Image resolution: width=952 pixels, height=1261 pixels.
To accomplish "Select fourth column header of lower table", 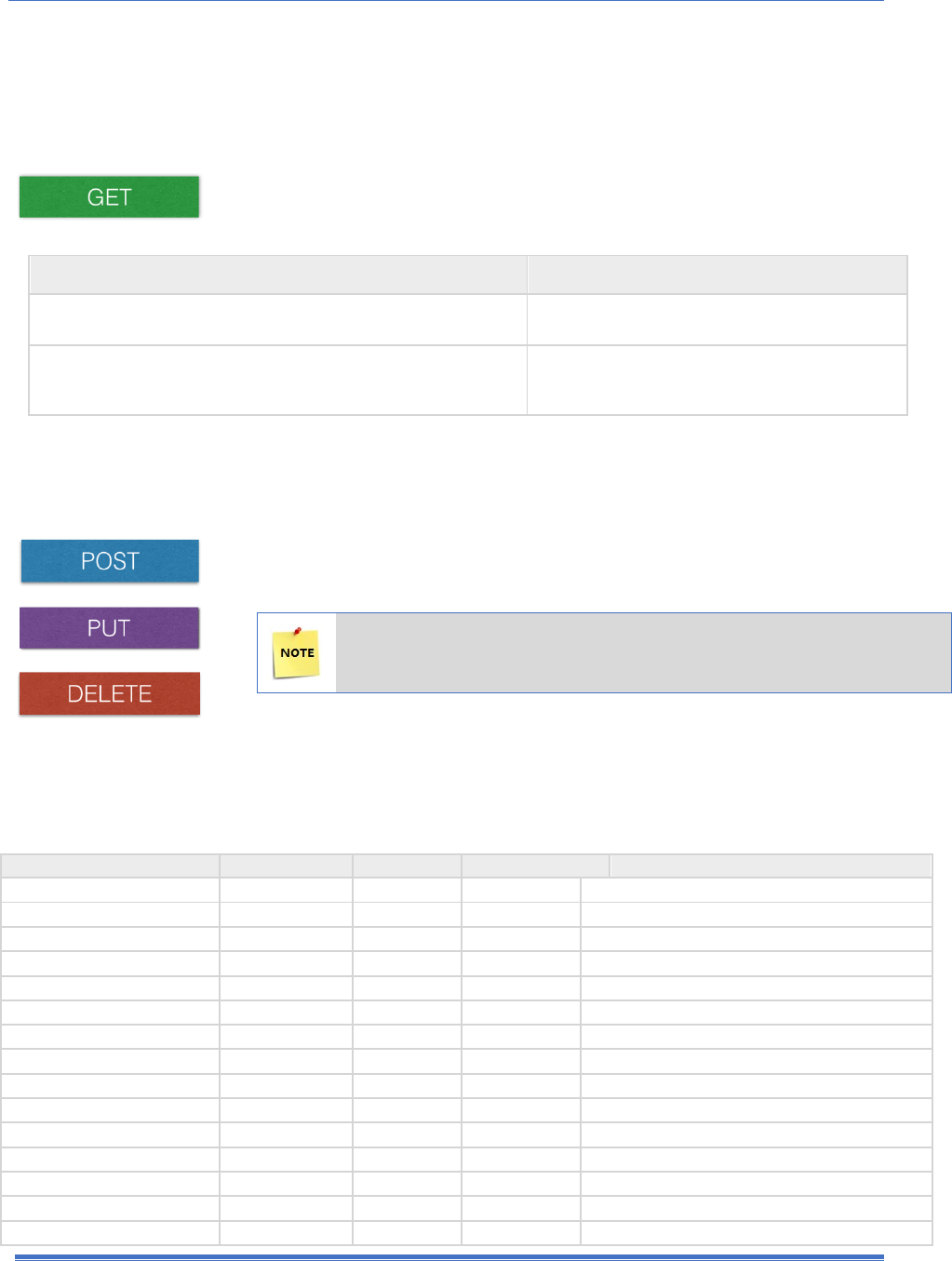I will tap(535, 865).
